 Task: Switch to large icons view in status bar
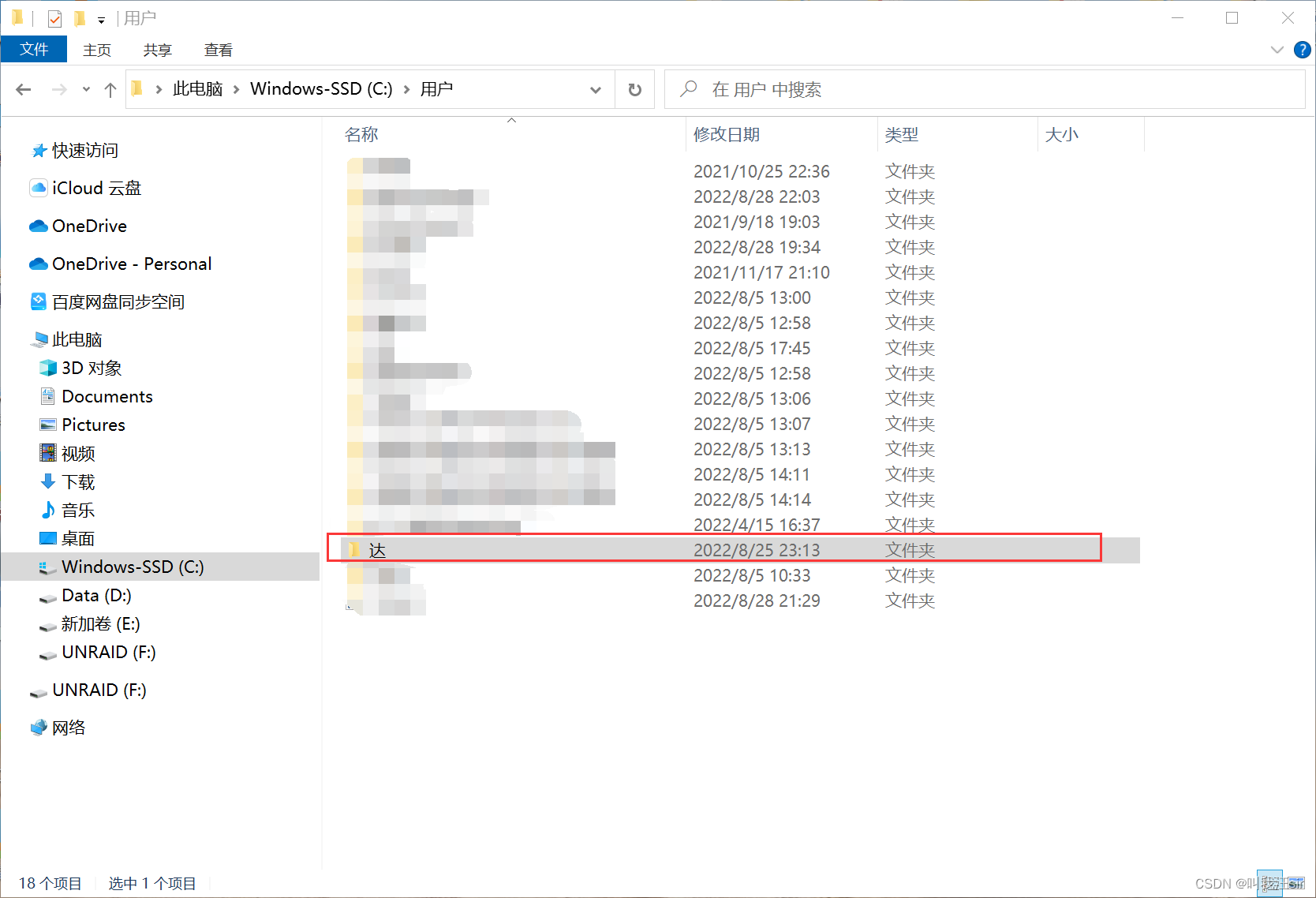pyautogui.click(x=1295, y=883)
